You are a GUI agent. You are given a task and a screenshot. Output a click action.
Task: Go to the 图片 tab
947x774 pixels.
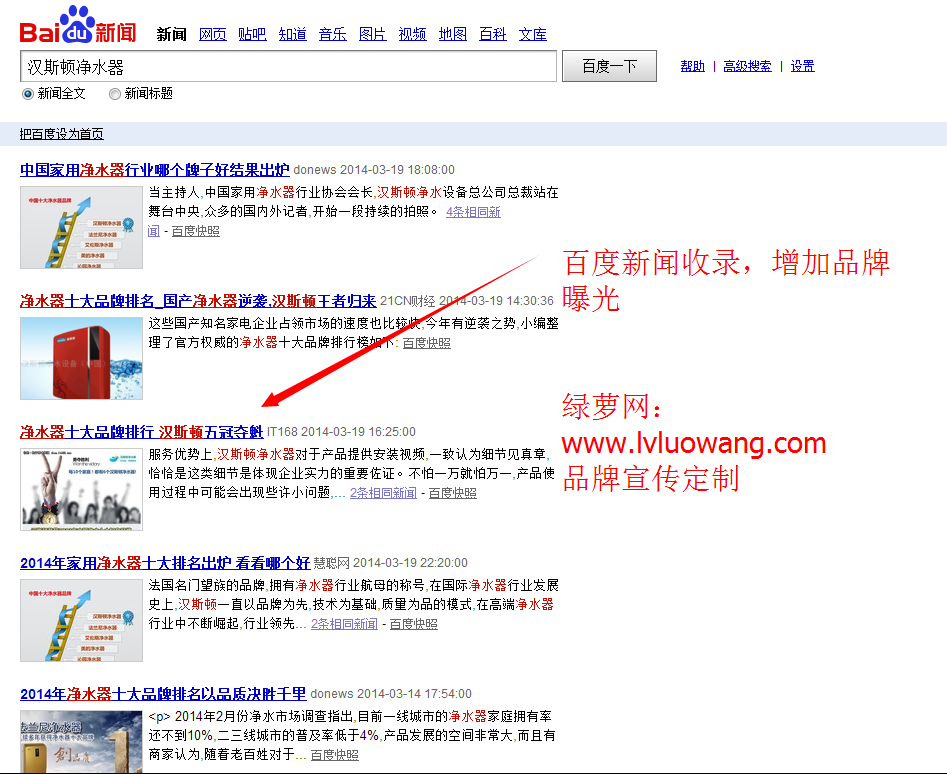[x=373, y=34]
